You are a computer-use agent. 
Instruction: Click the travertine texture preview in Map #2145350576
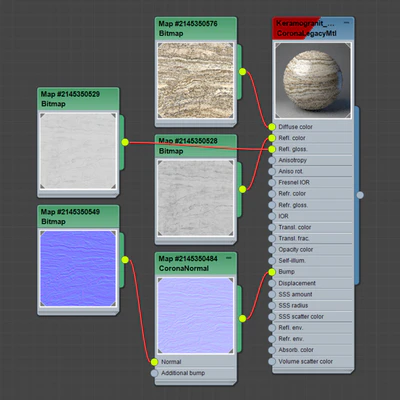point(196,80)
